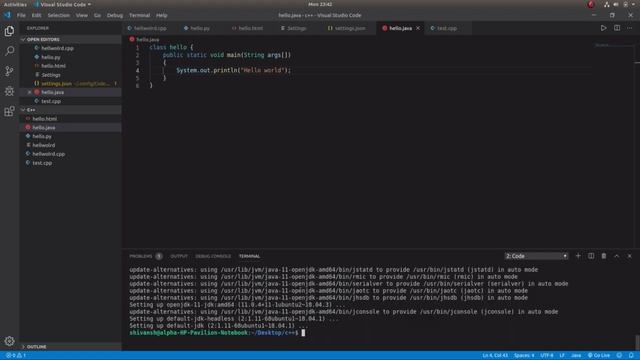Collapse the Open Editors section

[x=71, y=40]
